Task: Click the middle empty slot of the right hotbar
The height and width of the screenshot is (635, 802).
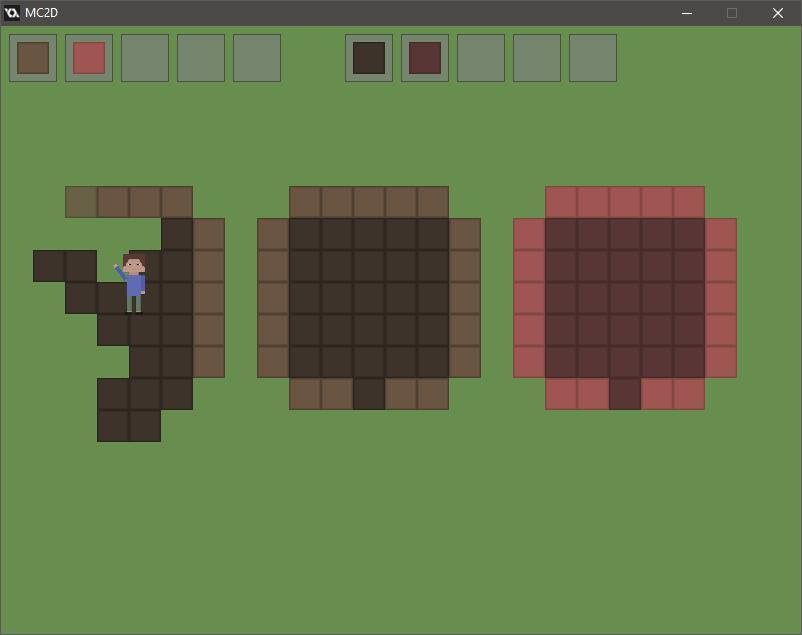Action: 536,57
